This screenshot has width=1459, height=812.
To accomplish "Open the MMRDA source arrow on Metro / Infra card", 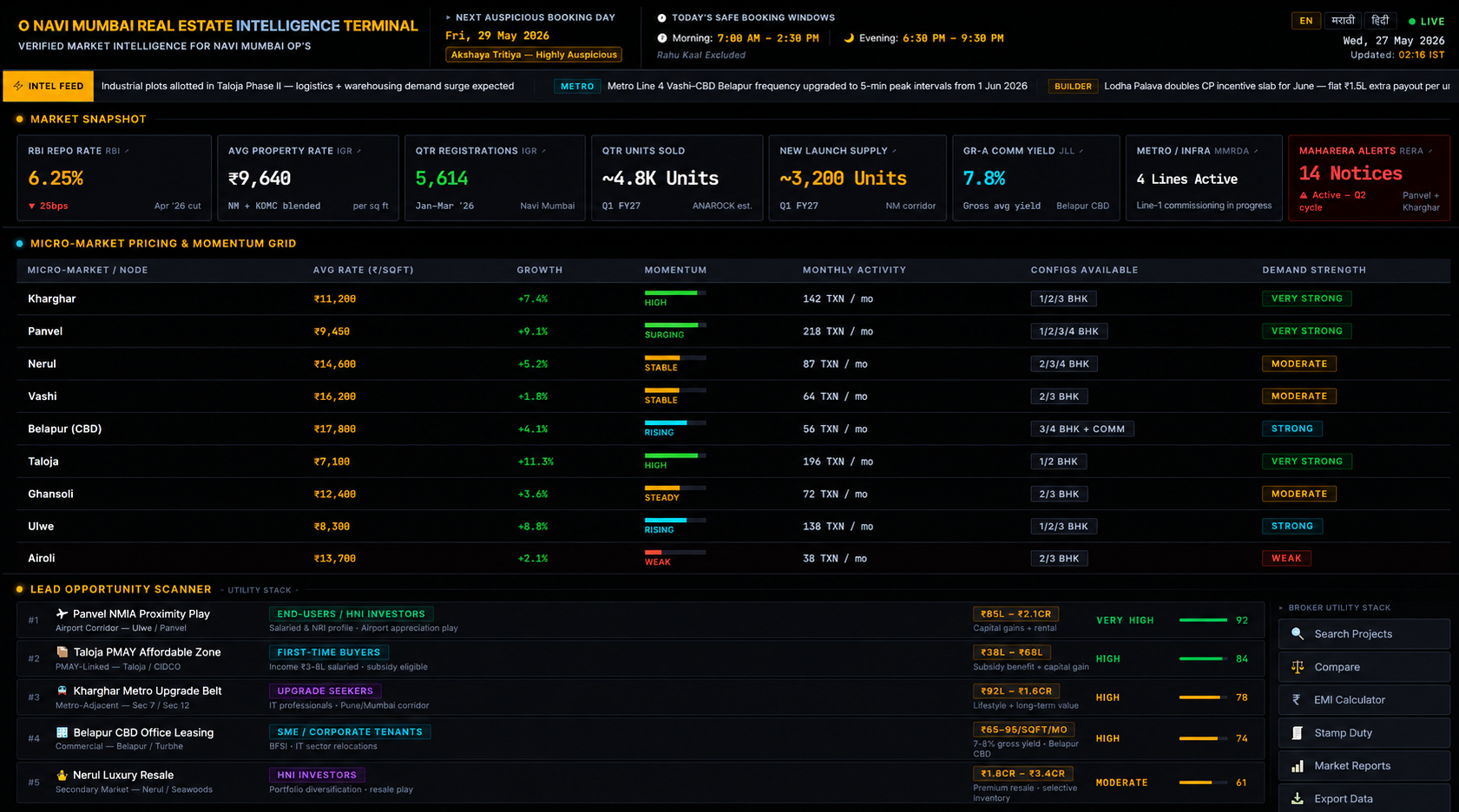I will pyautogui.click(x=1256, y=151).
